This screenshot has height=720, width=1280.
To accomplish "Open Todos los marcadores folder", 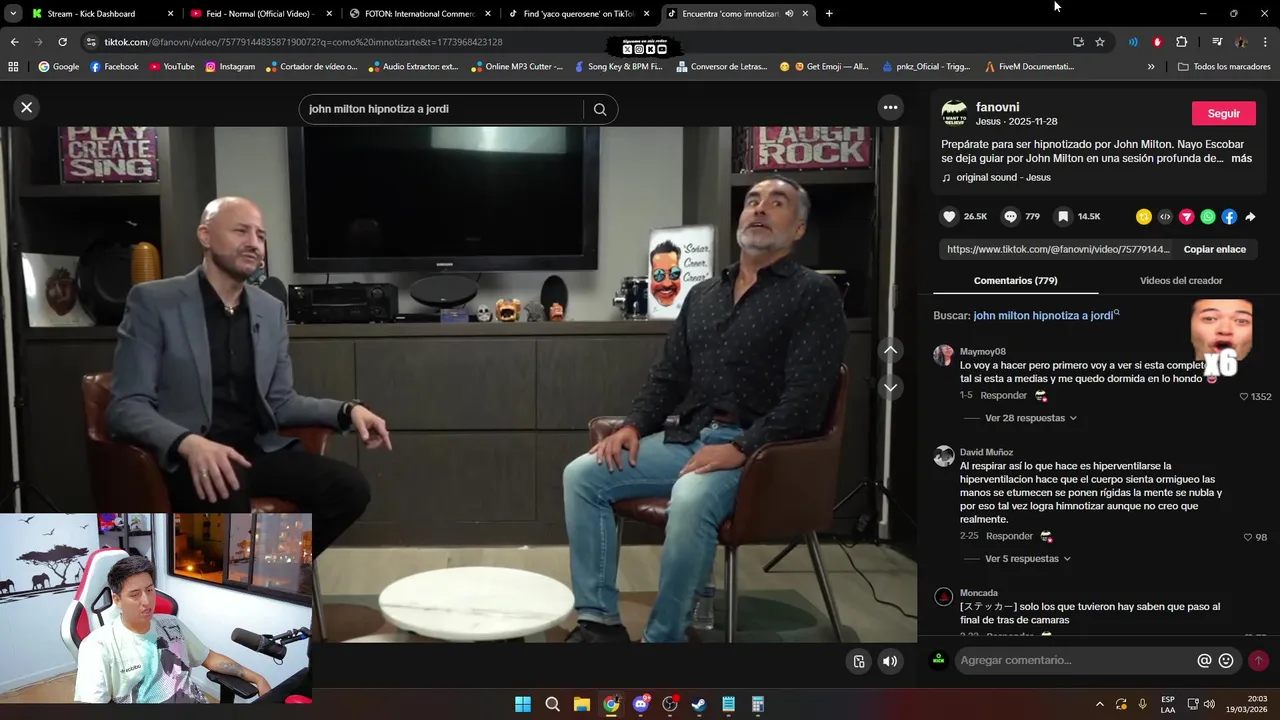I will click(1224, 67).
